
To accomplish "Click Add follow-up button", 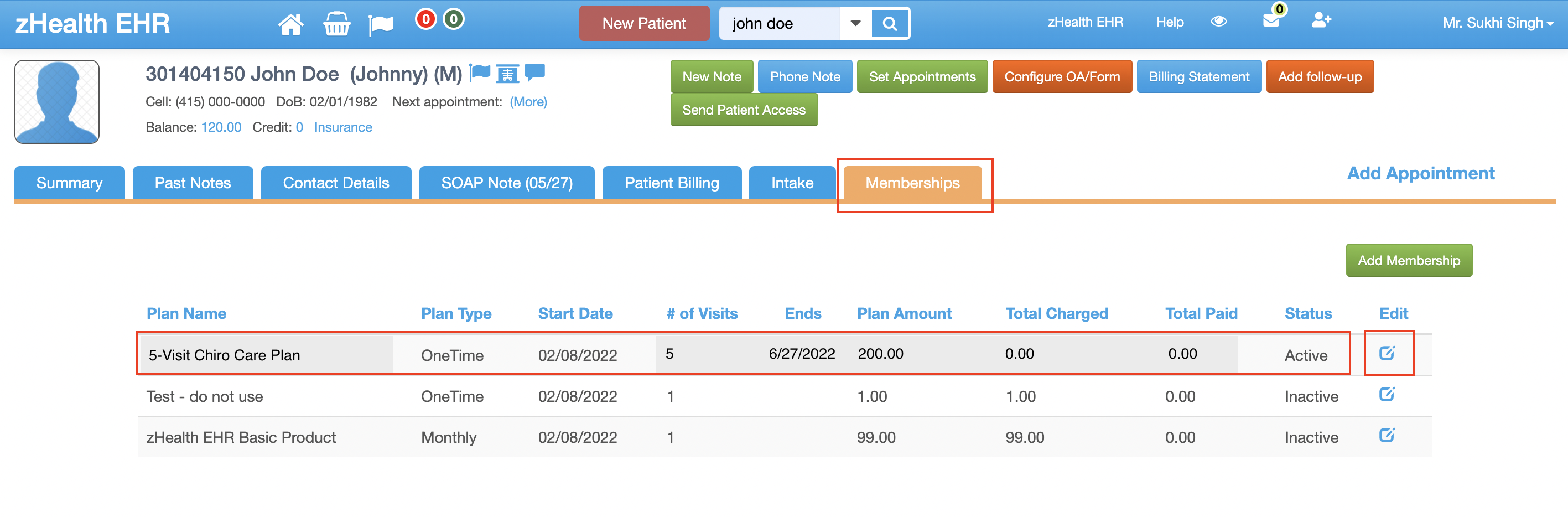I will [x=1320, y=77].
